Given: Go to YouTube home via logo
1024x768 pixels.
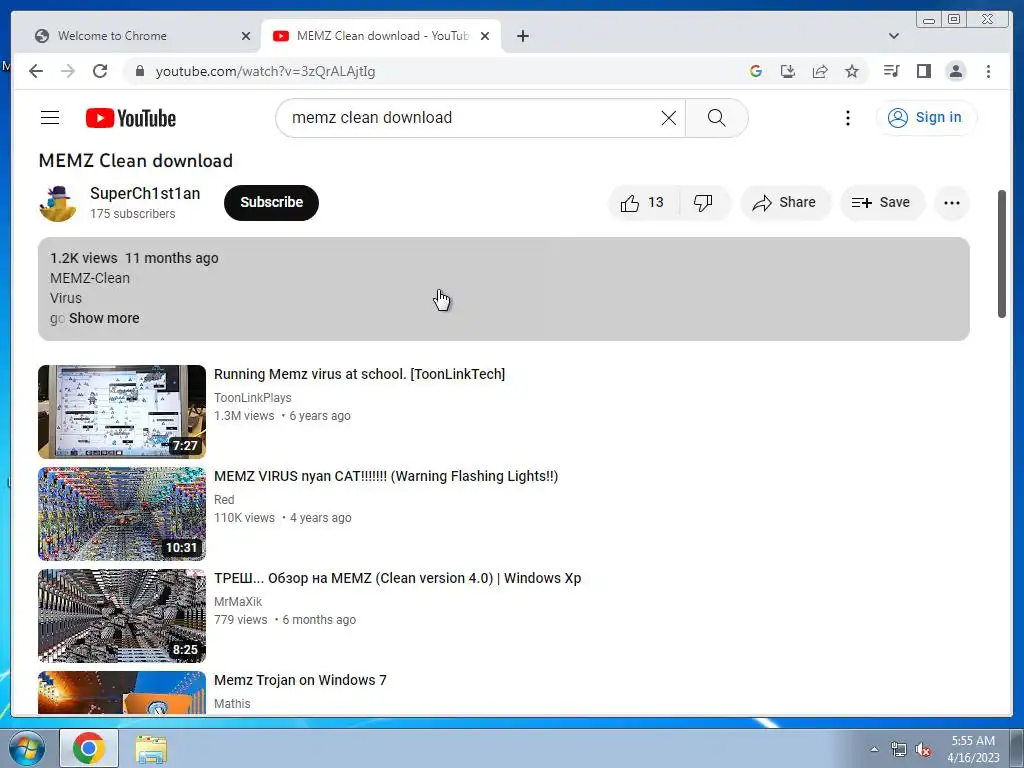Looking at the screenshot, I should pyautogui.click(x=131, y=118).
